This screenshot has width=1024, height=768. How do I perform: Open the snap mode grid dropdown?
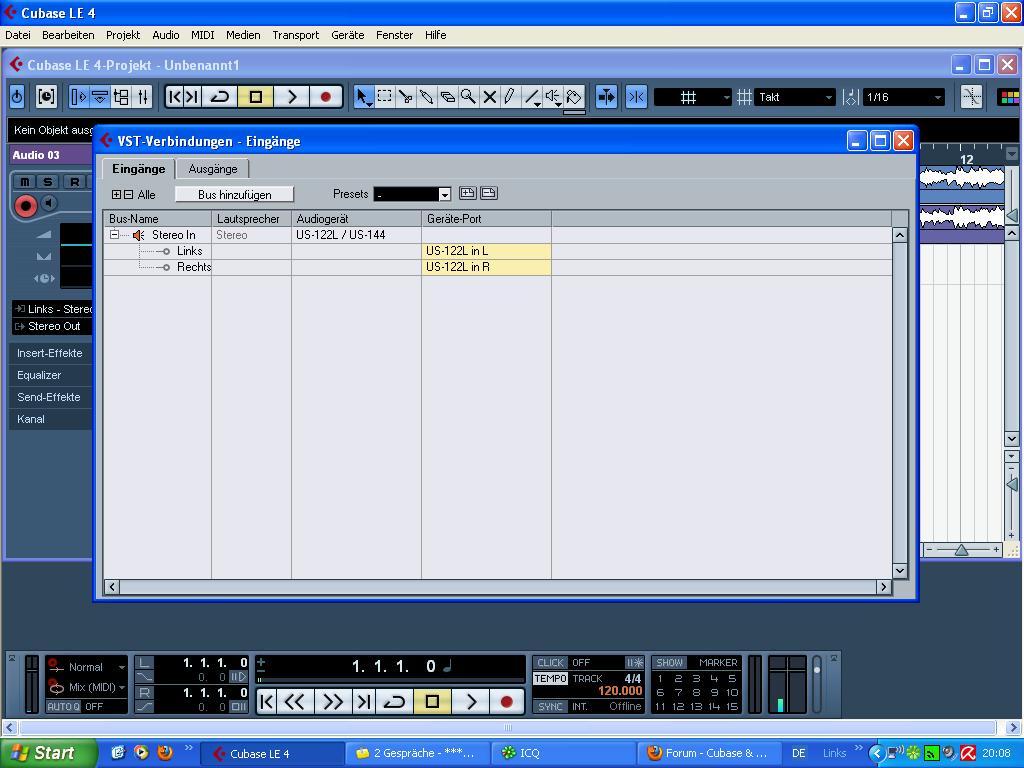[693, 97]
